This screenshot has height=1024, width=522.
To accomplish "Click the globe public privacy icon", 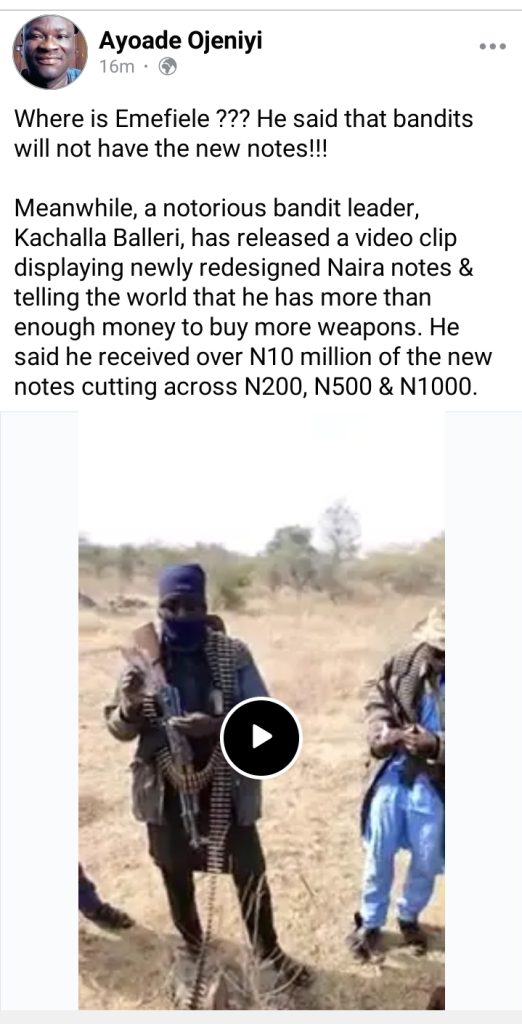I will coord(168,67).
